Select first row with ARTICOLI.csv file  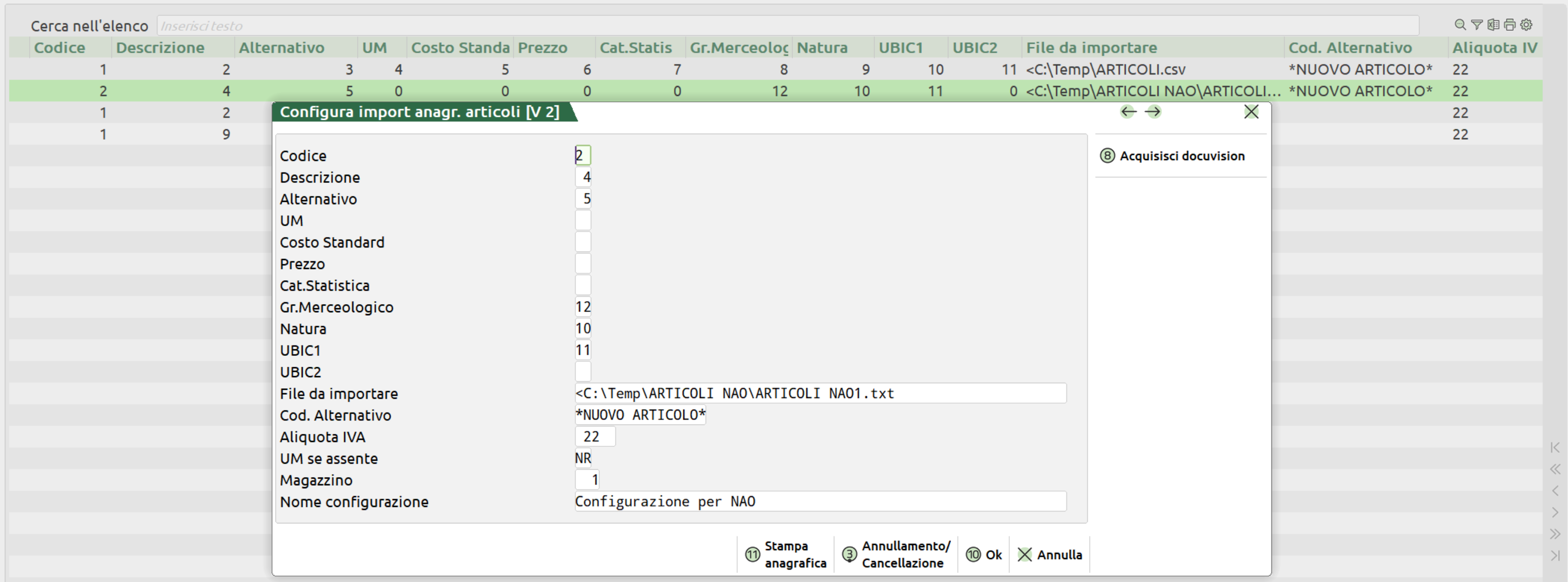click(x=1105, y=70)
